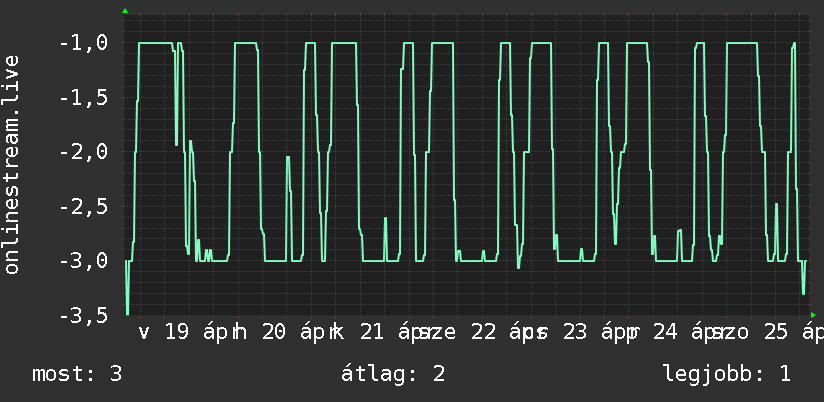
Task: Click the green arrow atop the y-axis
Action: (125, 11)
